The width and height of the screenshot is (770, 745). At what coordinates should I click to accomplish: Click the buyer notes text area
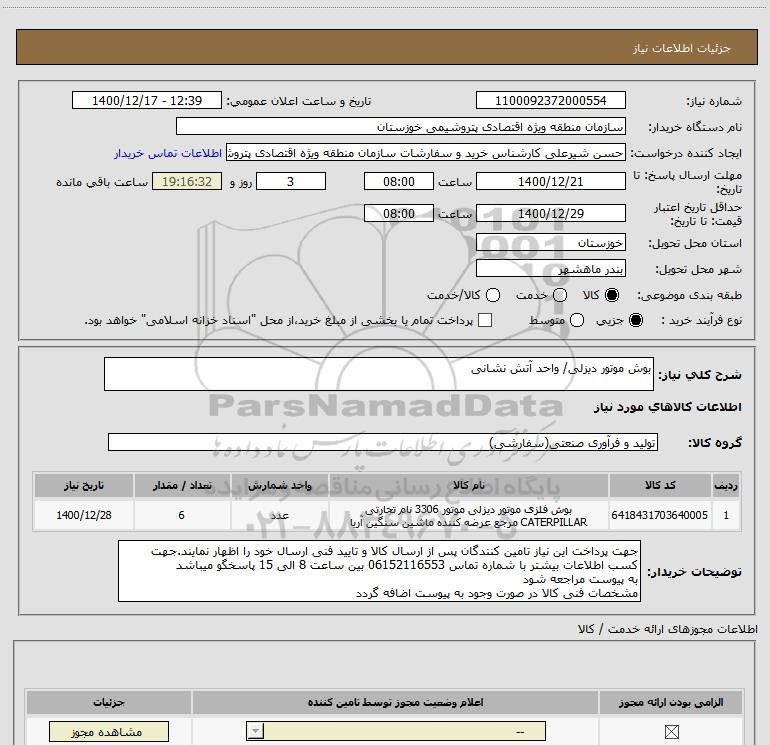(379, 571)
